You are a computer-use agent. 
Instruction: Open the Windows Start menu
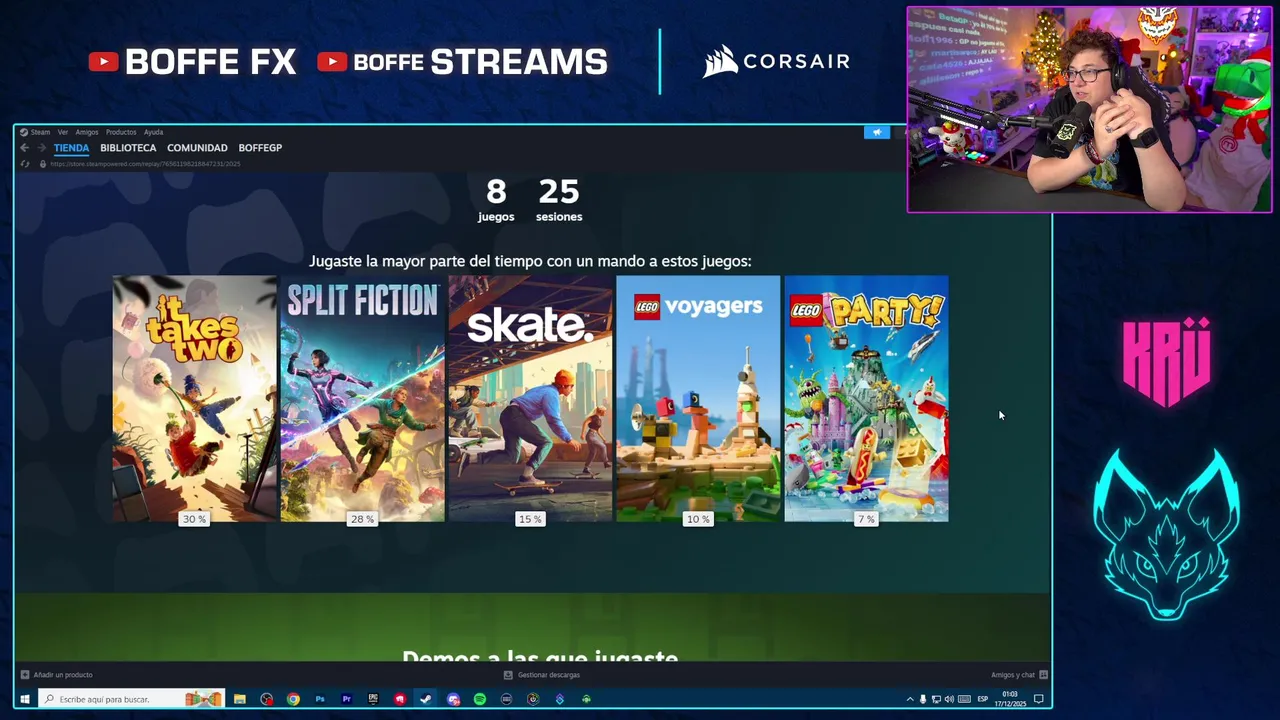tap(25, 699)
